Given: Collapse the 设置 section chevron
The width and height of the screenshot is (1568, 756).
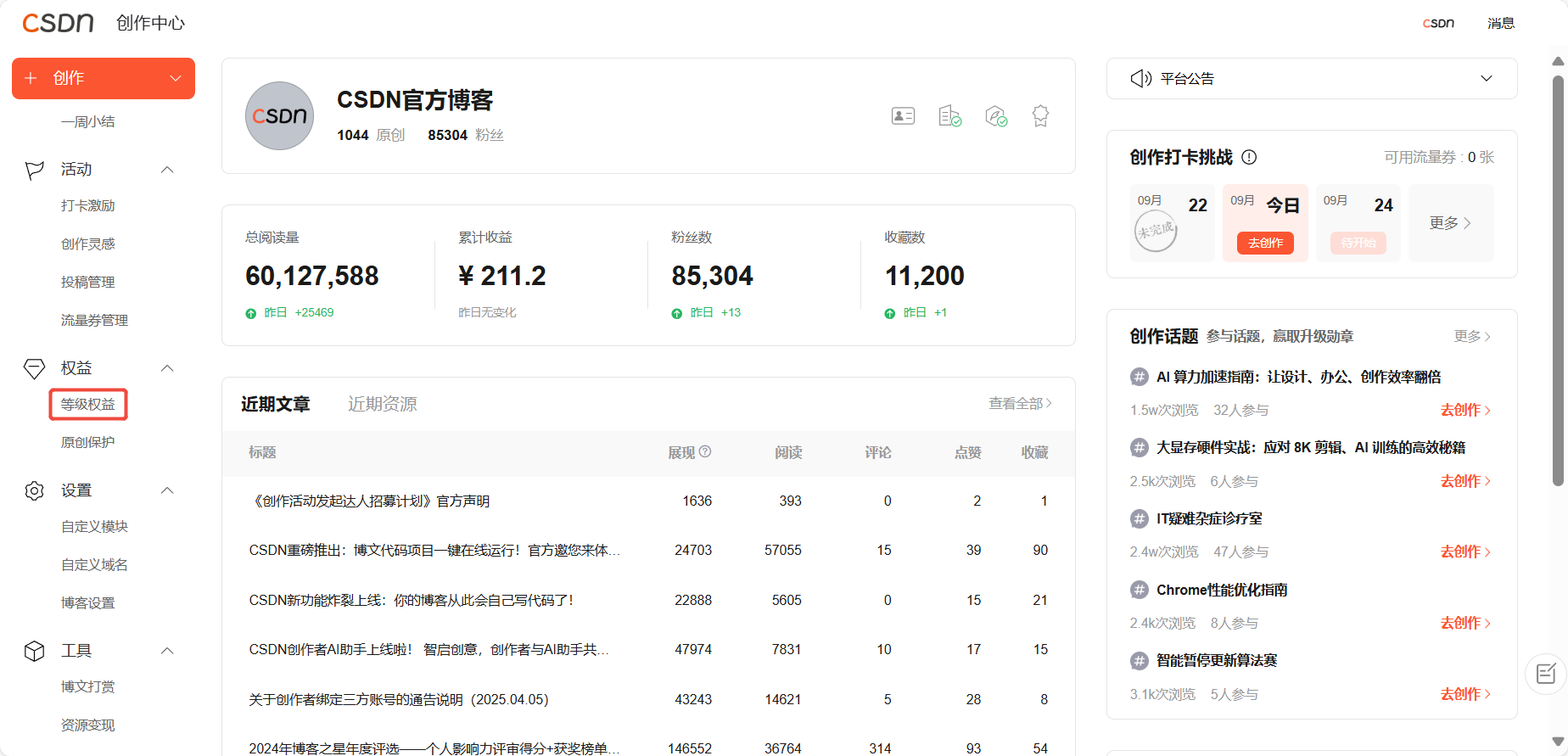Looking at the screenshot, I should (167, 490).
